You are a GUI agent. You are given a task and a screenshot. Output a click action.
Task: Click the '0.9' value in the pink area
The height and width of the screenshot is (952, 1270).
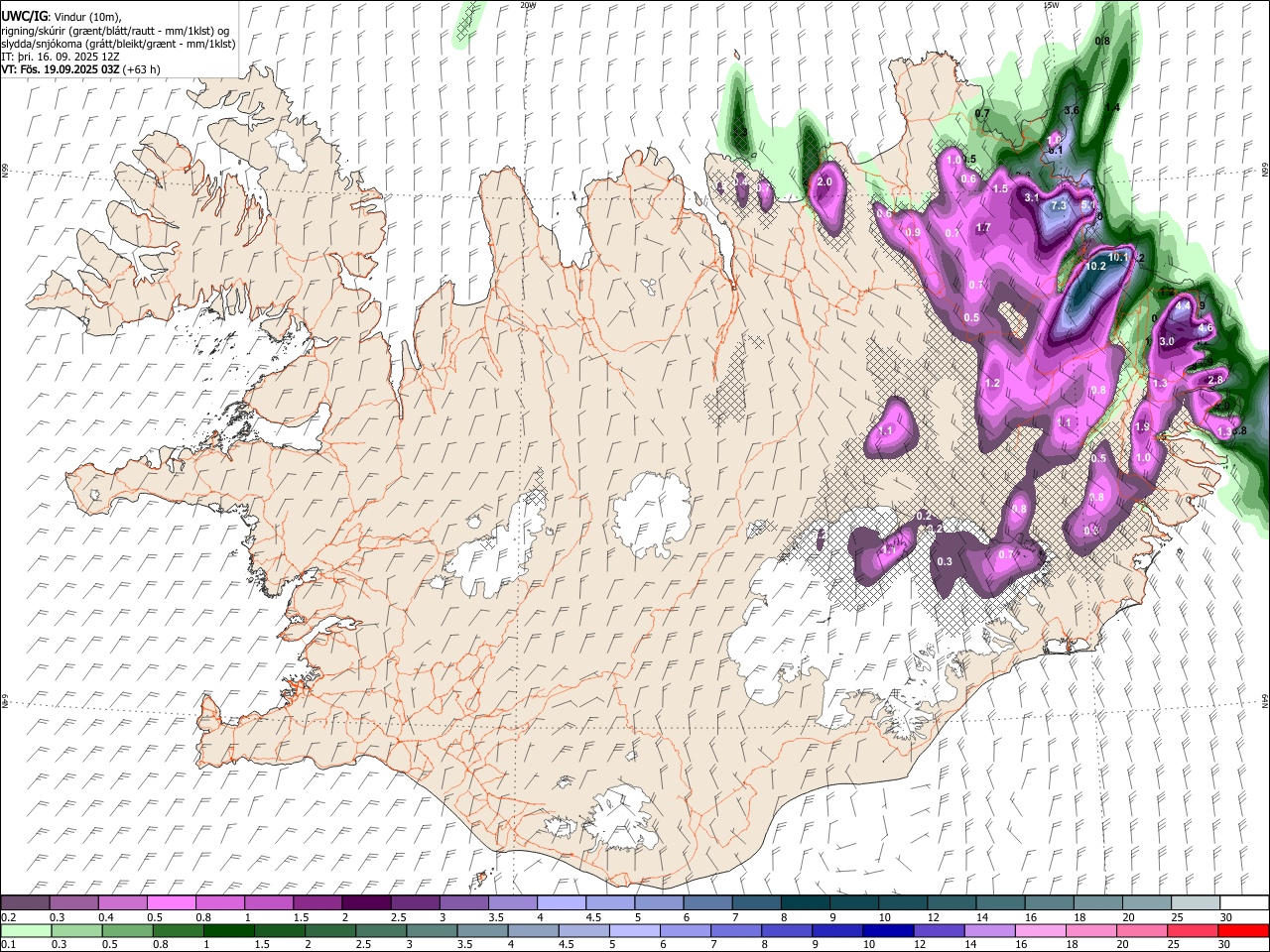(x=914, y=233)
